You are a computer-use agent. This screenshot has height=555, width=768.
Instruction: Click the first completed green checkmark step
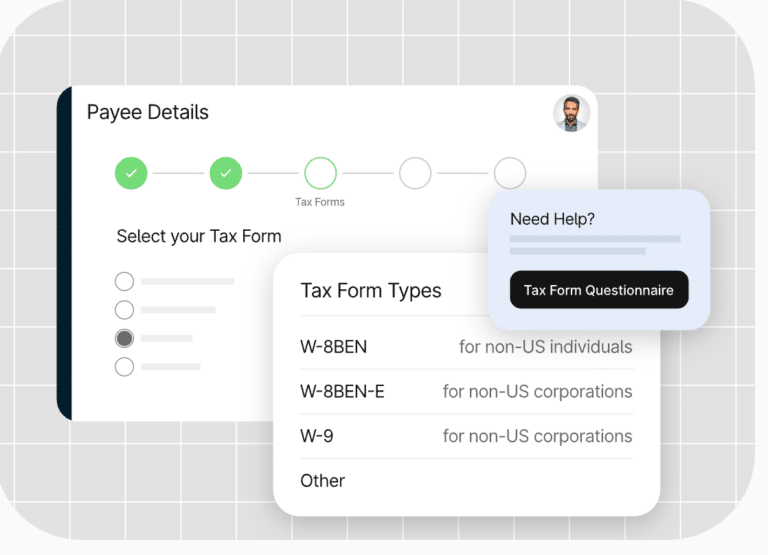(x=131, y=173)
